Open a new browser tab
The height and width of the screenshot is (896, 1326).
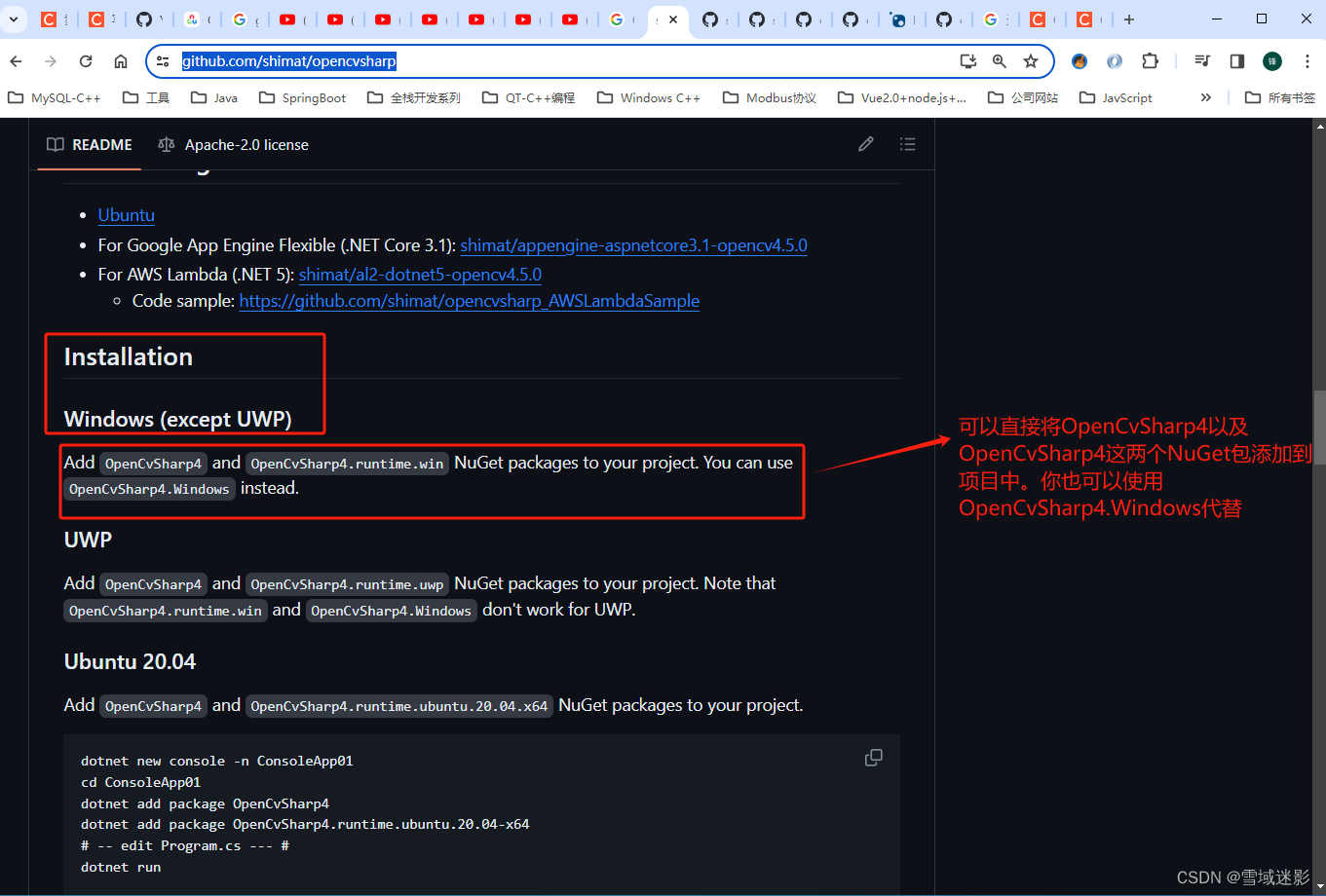1129,19
